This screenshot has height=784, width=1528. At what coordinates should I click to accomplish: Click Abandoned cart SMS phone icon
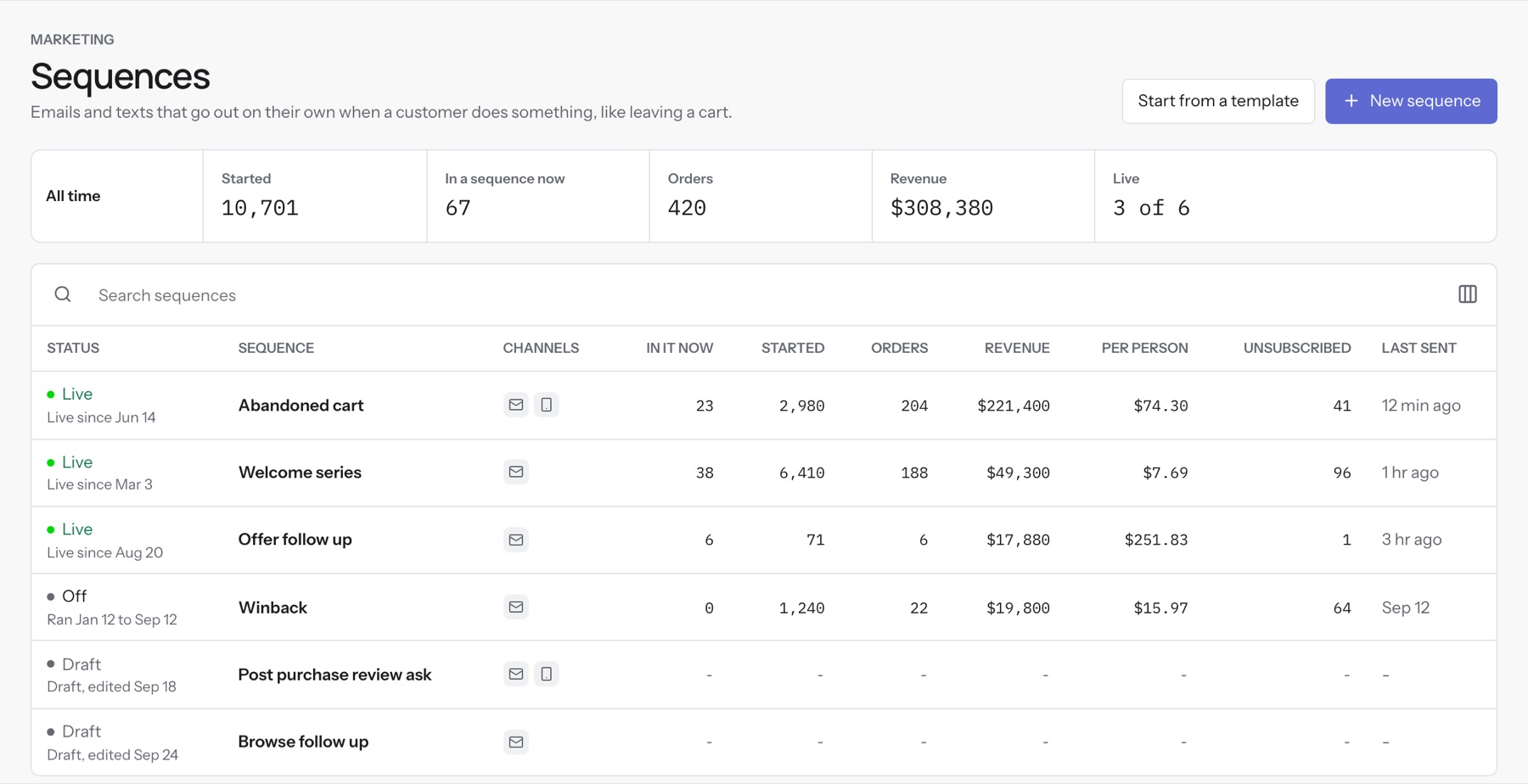546,405
